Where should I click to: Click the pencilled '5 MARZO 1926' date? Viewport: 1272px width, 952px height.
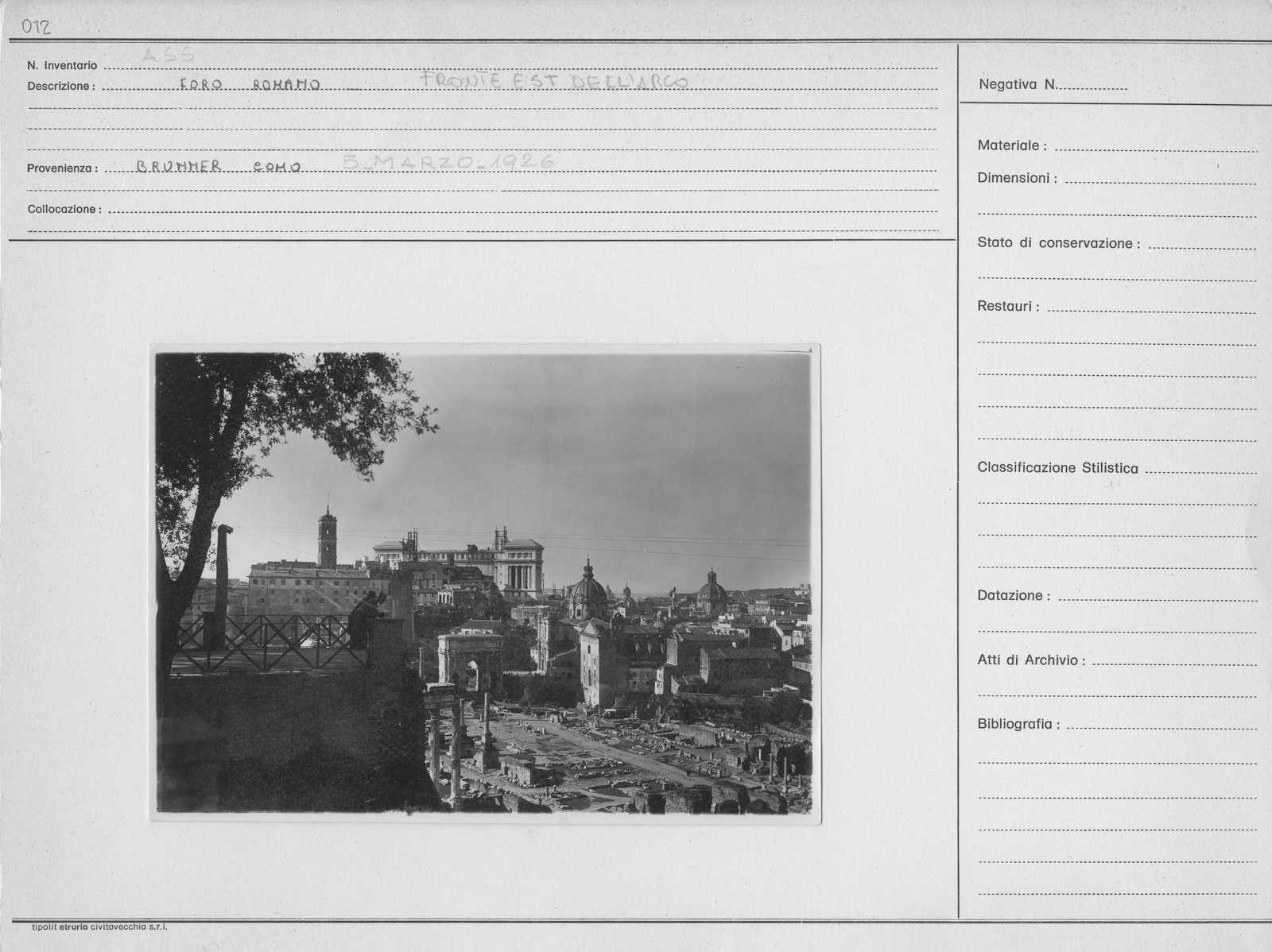[x=448, y=163]
